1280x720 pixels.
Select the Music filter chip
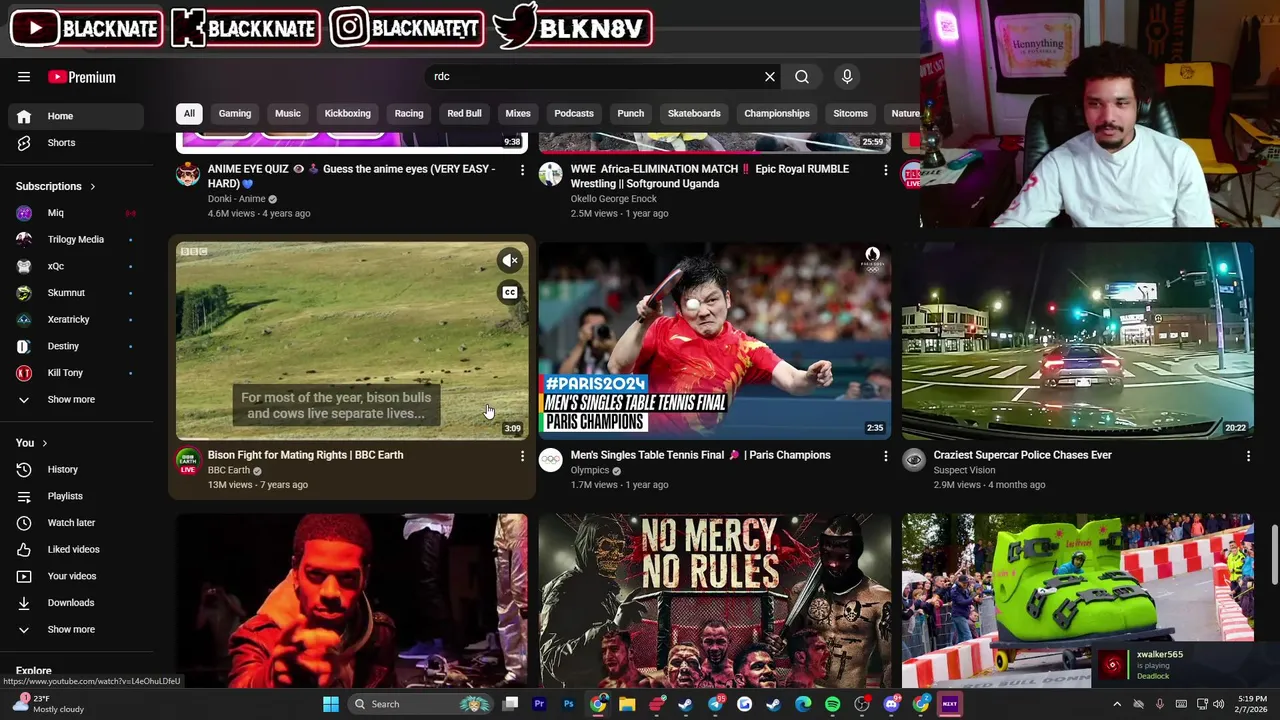pos(288,113)
